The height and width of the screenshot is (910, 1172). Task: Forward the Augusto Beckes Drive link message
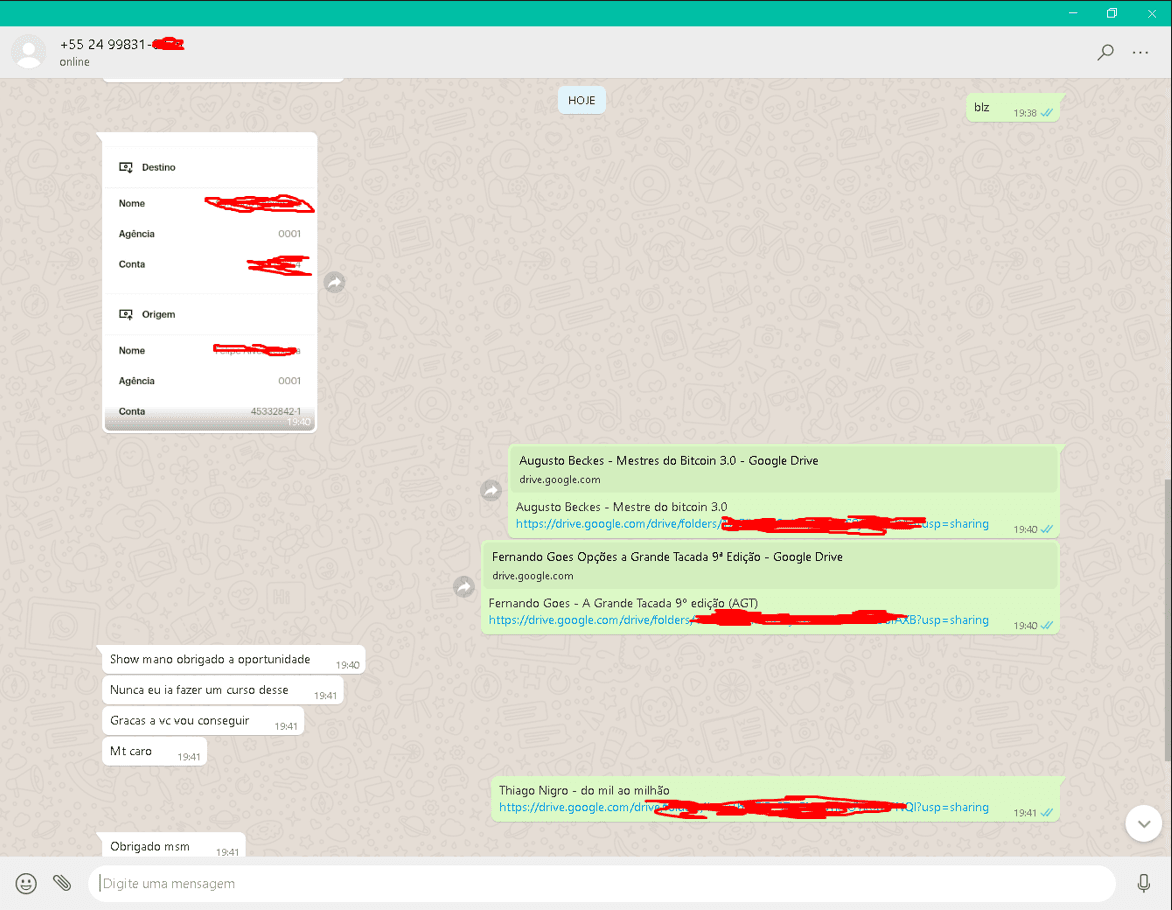tap(491, 490)
